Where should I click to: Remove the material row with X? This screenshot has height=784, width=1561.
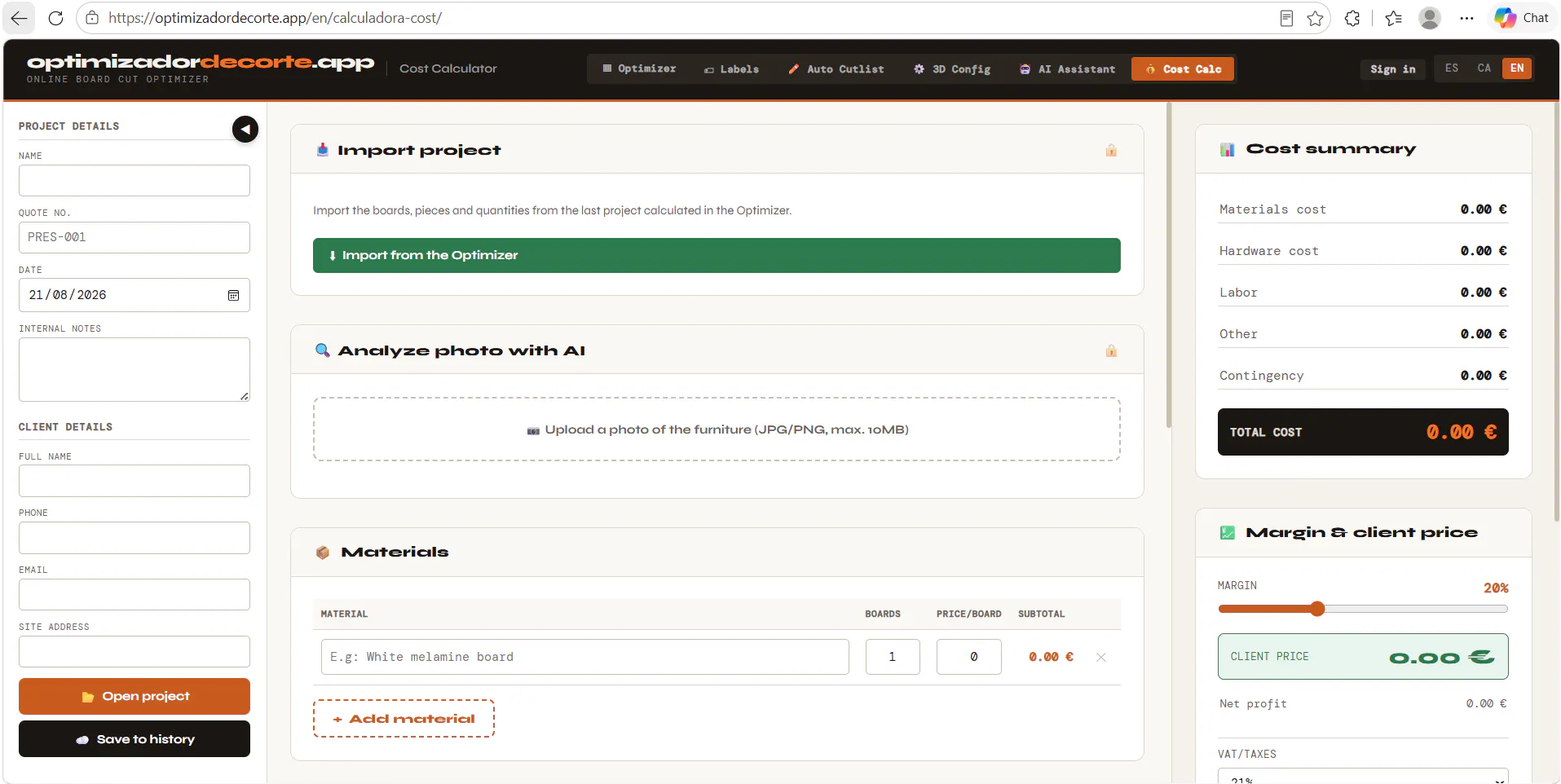1101,657
